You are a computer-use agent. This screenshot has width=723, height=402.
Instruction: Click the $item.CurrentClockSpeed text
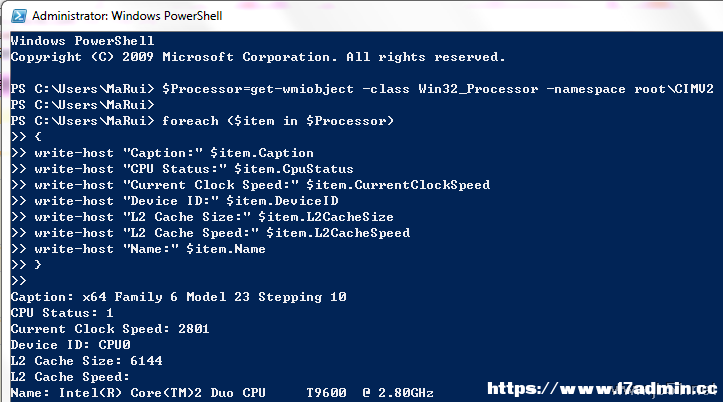pyautogui.click(x=398, y=185)
